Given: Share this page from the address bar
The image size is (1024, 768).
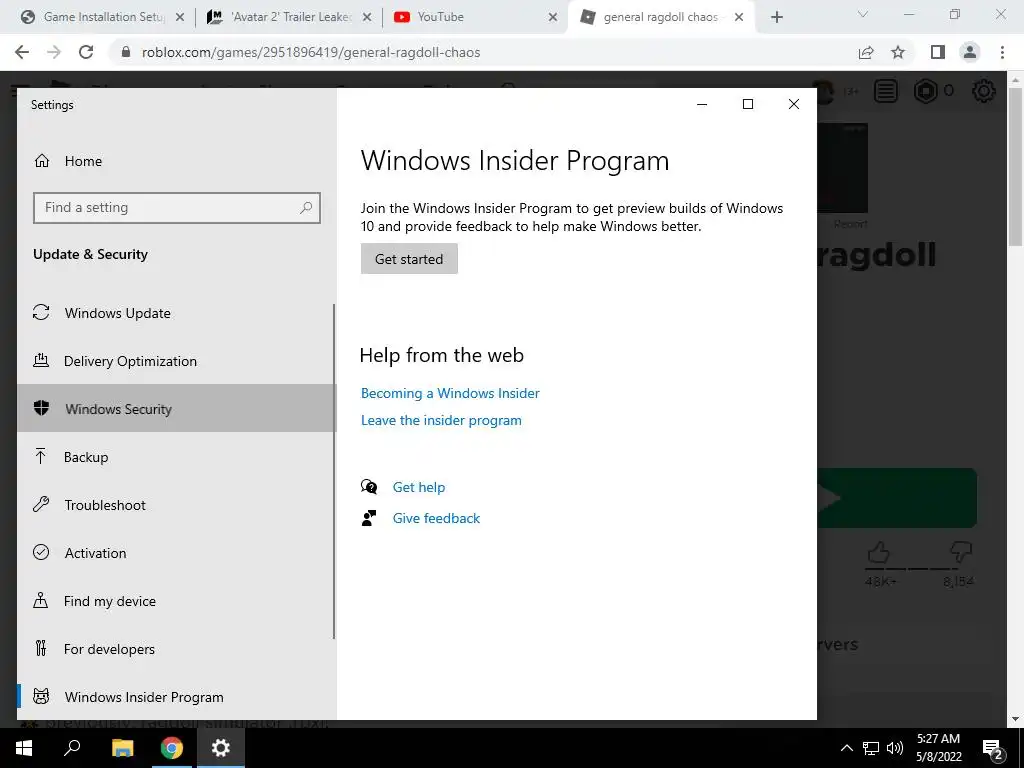Looking at the screenshot, I should click(866, 52).
